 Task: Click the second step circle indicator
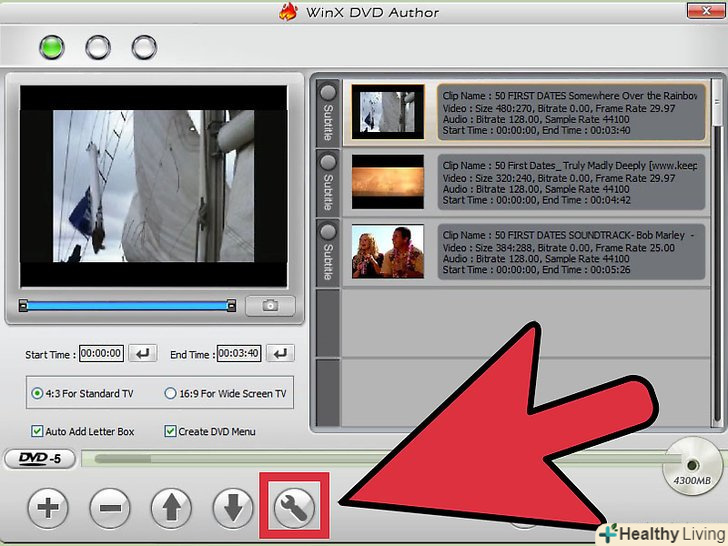(x=98, y=47)
